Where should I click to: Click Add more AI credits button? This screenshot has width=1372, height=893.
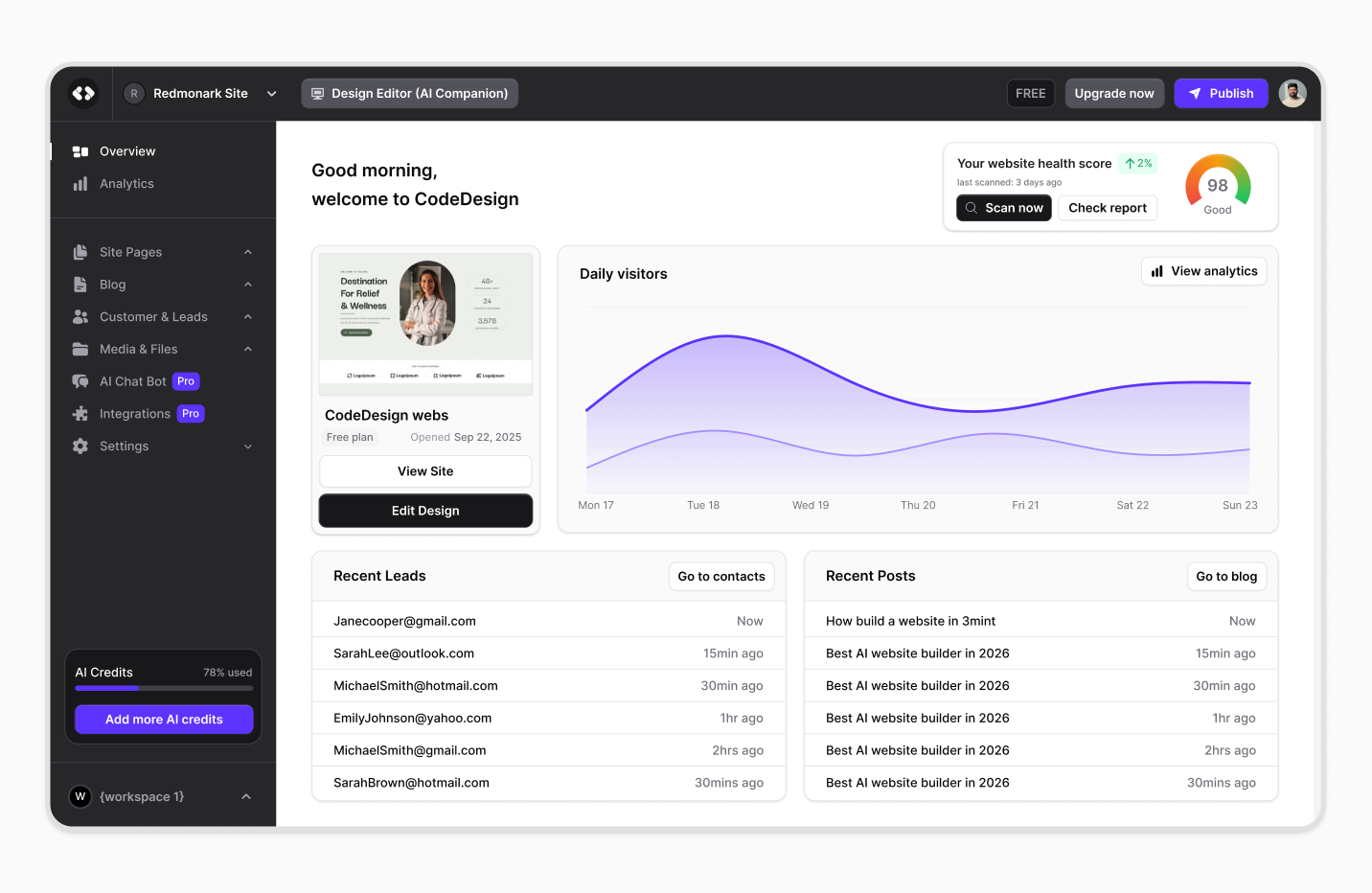164,720
